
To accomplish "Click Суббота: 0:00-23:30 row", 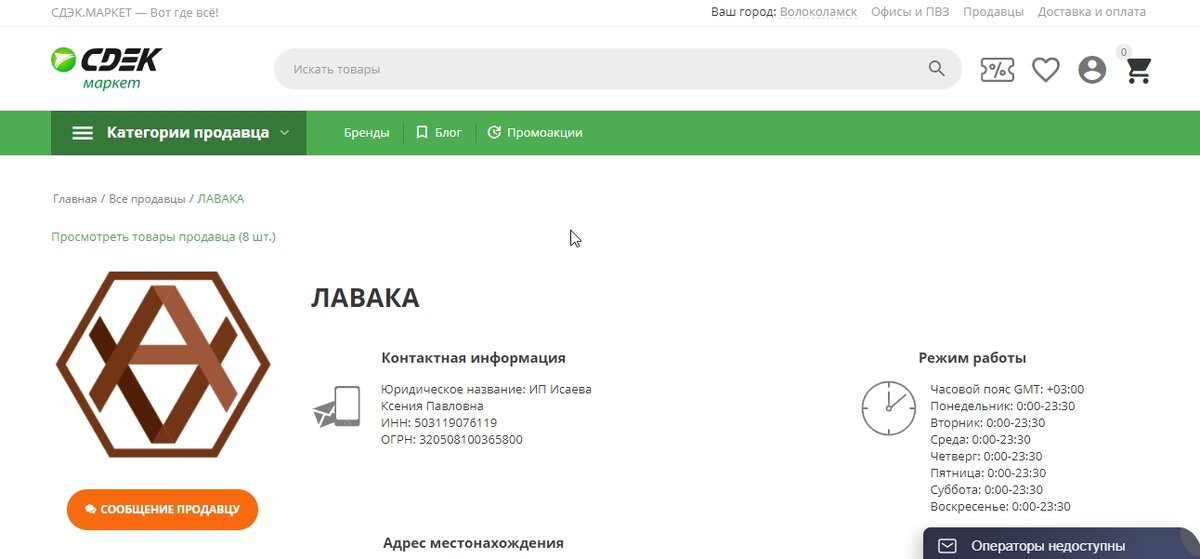I will point(986,490).
